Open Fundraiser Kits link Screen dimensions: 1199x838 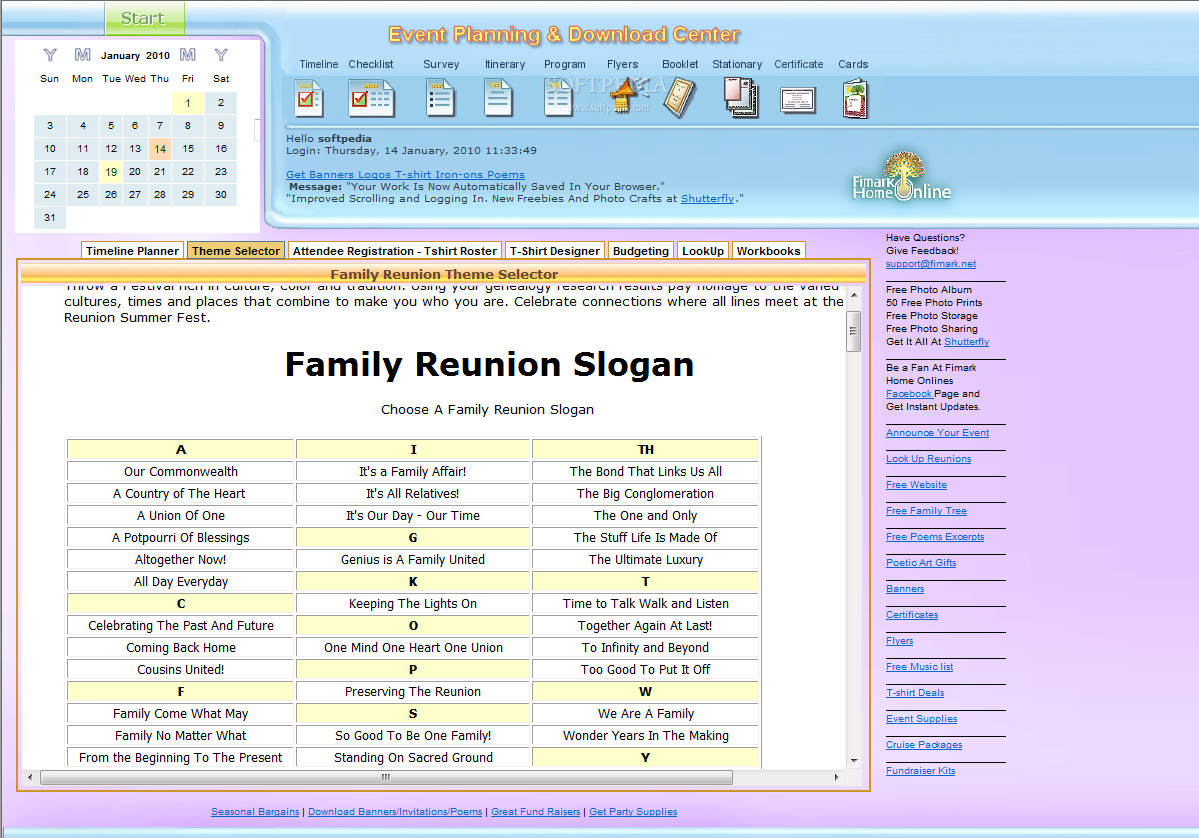pyautogui.click(x=921, y=771)
